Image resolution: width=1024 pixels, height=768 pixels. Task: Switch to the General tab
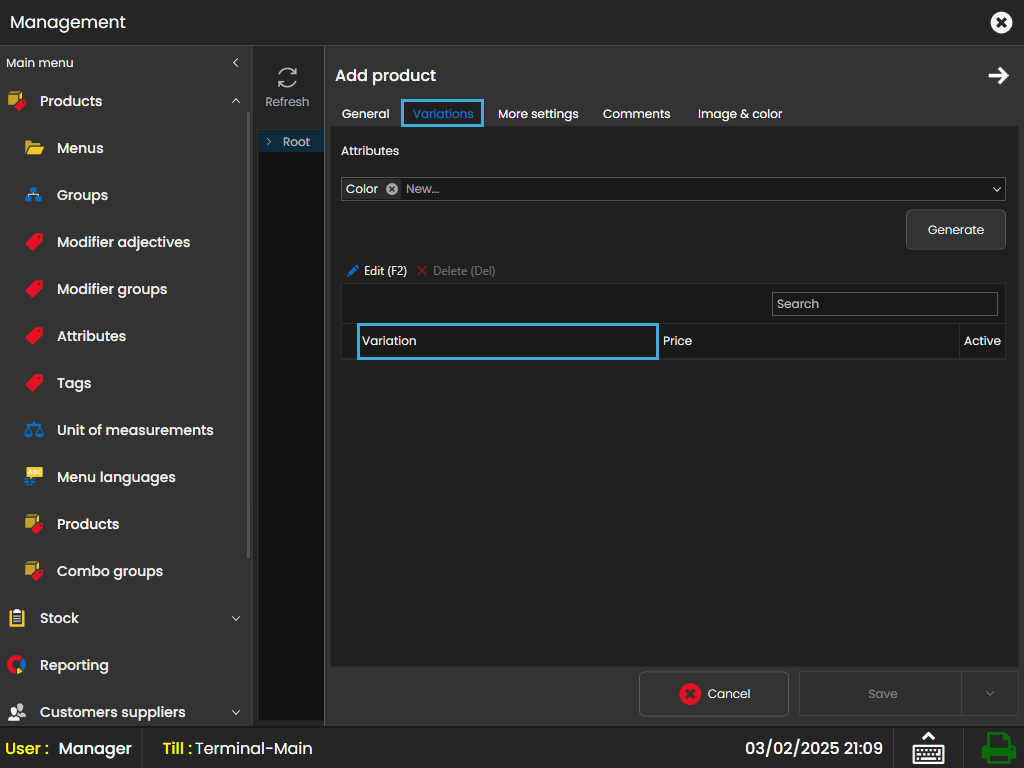click(365, 114)
